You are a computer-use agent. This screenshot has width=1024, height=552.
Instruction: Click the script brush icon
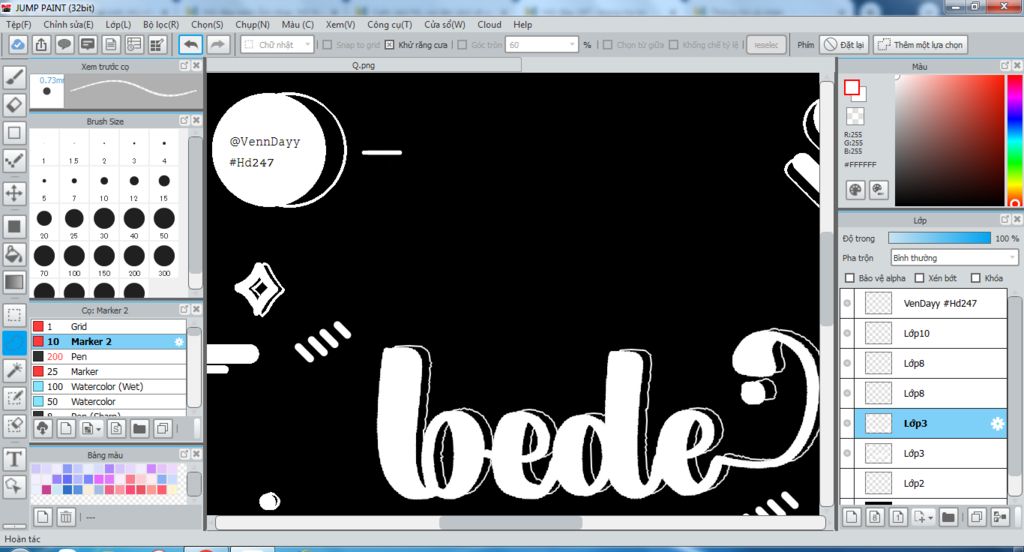[x=116, y=429]
